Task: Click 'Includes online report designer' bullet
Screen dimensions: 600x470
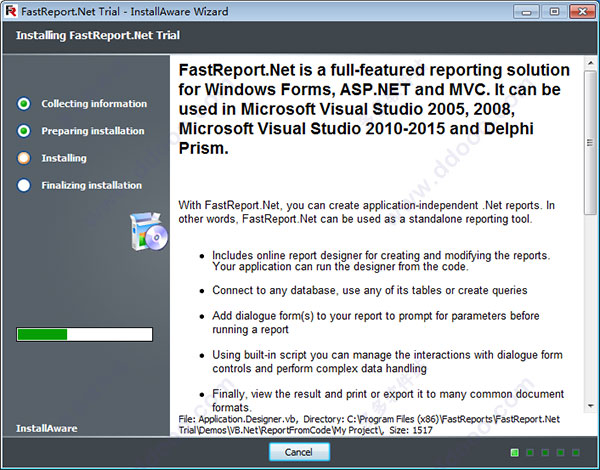Action: pyautogui.click(x=381, y=261)
